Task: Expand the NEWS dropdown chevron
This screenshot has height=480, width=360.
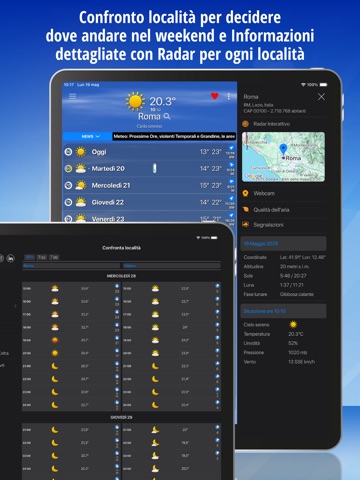Action: 98,136
